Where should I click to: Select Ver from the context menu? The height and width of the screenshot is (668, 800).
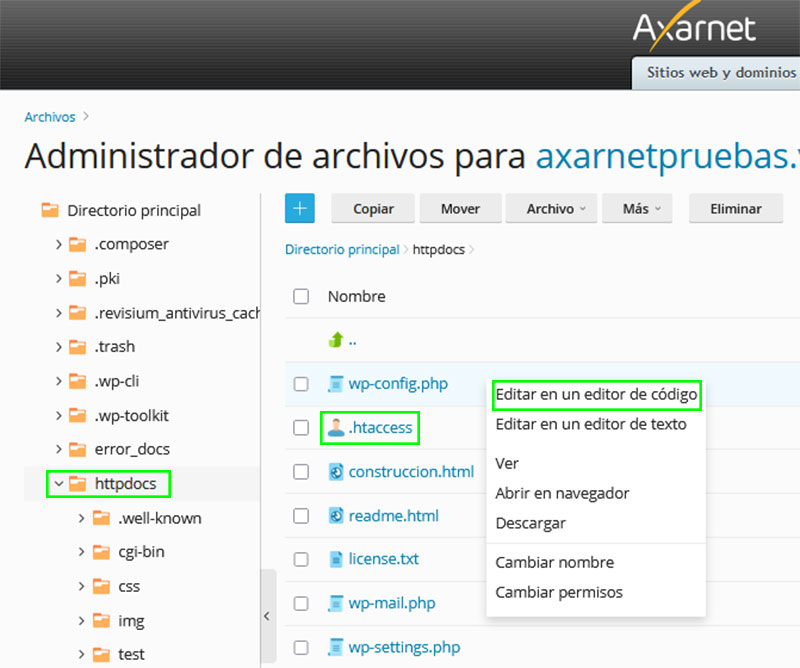coord(507,463)
